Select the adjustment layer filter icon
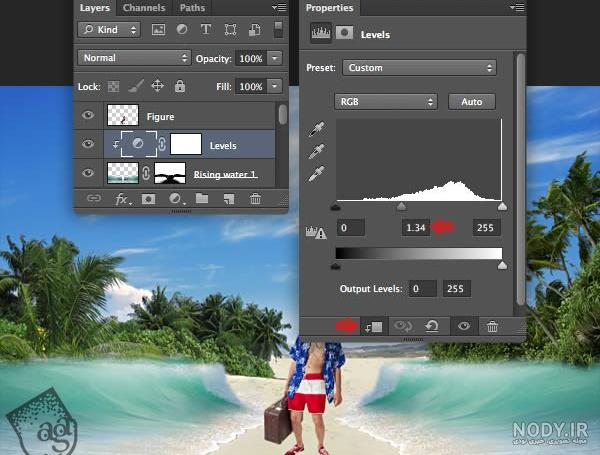The height and width of the screenshot is (455, 600). click(182, 29)
